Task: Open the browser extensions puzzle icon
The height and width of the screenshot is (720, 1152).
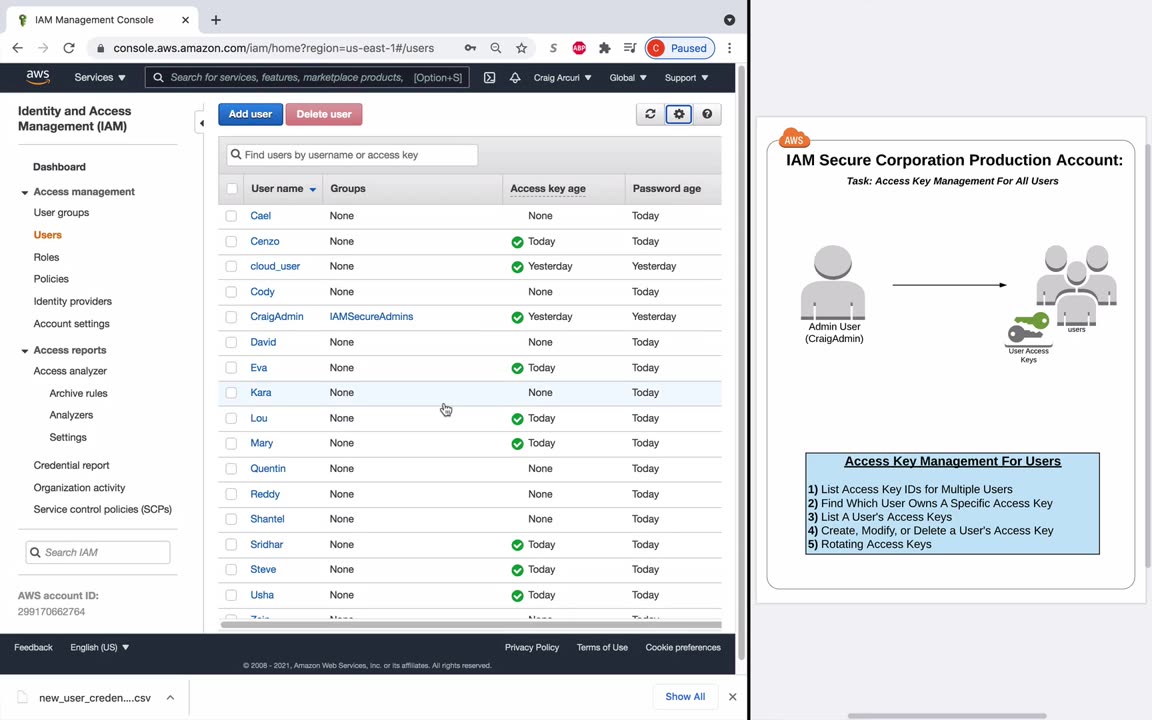Action: pyautogui.click(x=605, y=48)
